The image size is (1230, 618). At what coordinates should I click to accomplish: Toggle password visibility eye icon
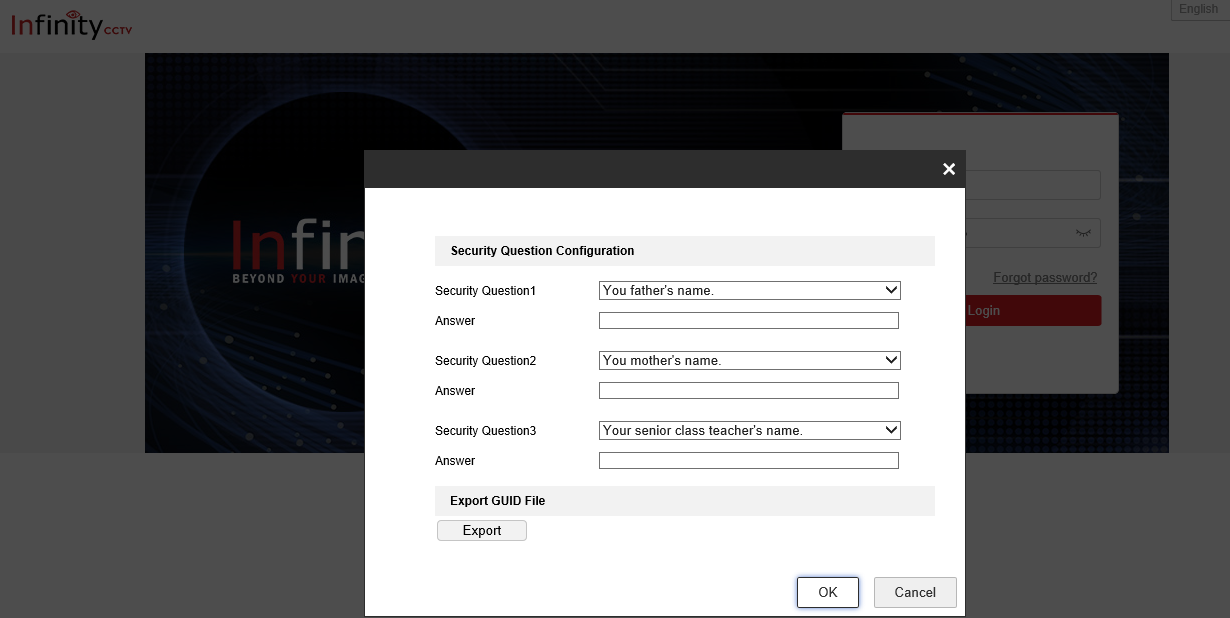(1083, 233)
